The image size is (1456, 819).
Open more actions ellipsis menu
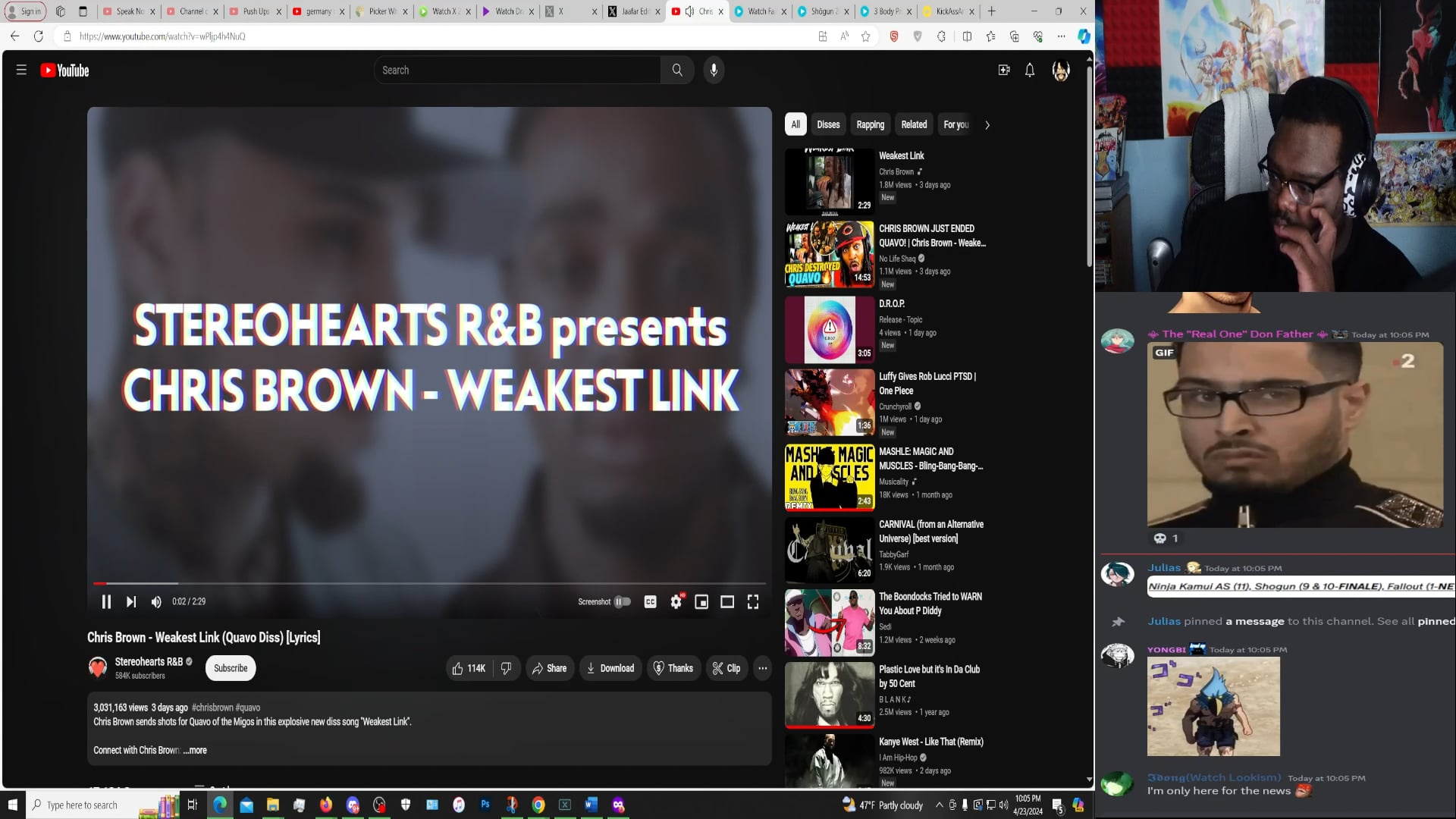pyautogui.click(x=762, y=668)
